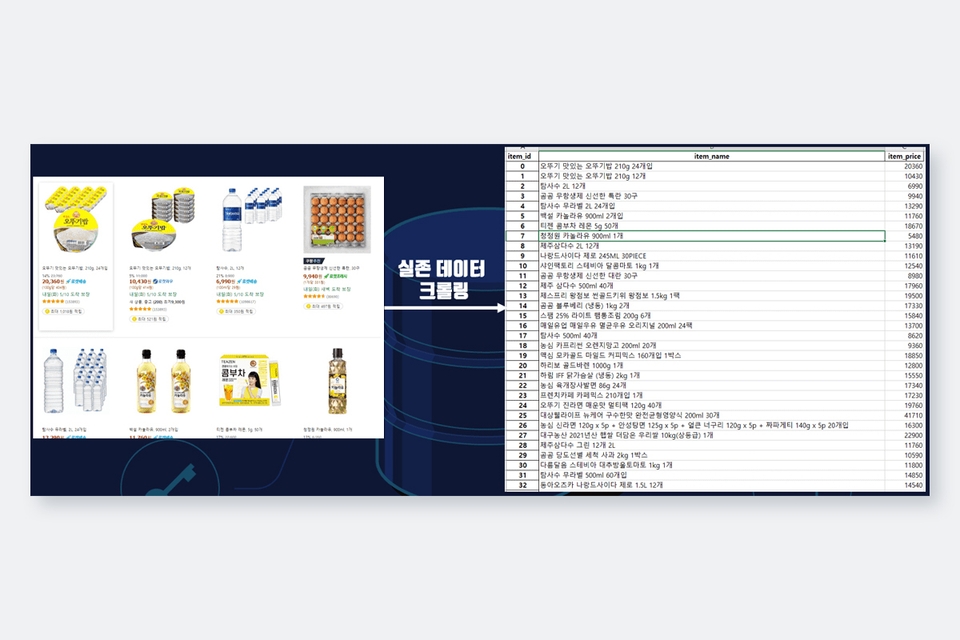Select '곰곰 블루베리 (냉동) 1kg 2개' cell
960x640 pixels.
point(711,306)
